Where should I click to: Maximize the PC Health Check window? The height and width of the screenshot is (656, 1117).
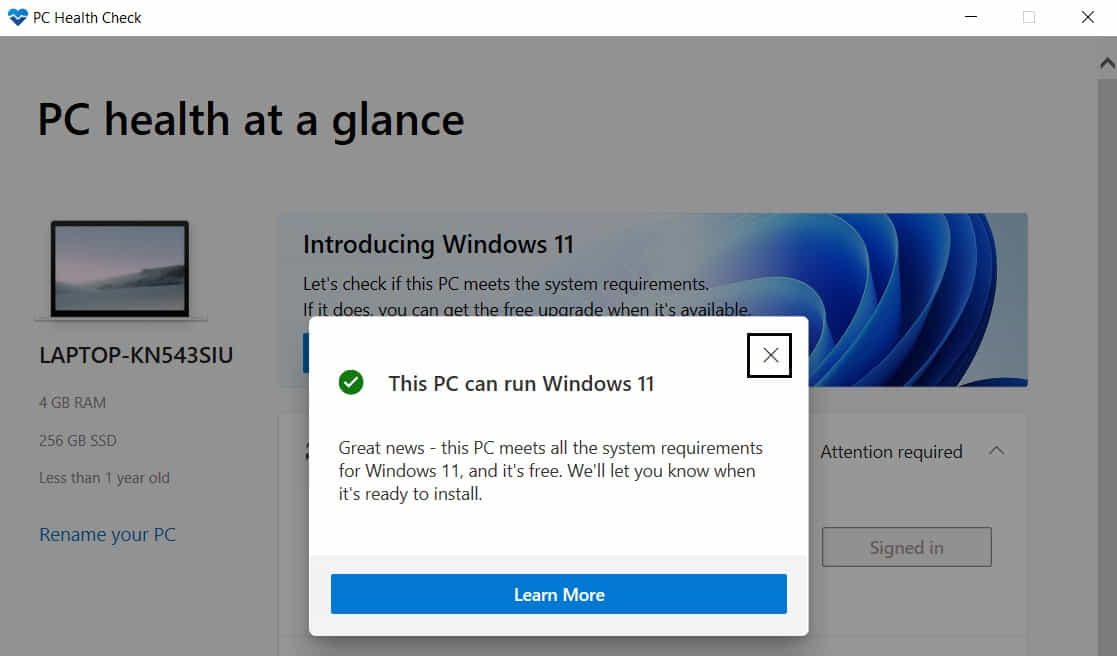tap(1029, 17)
